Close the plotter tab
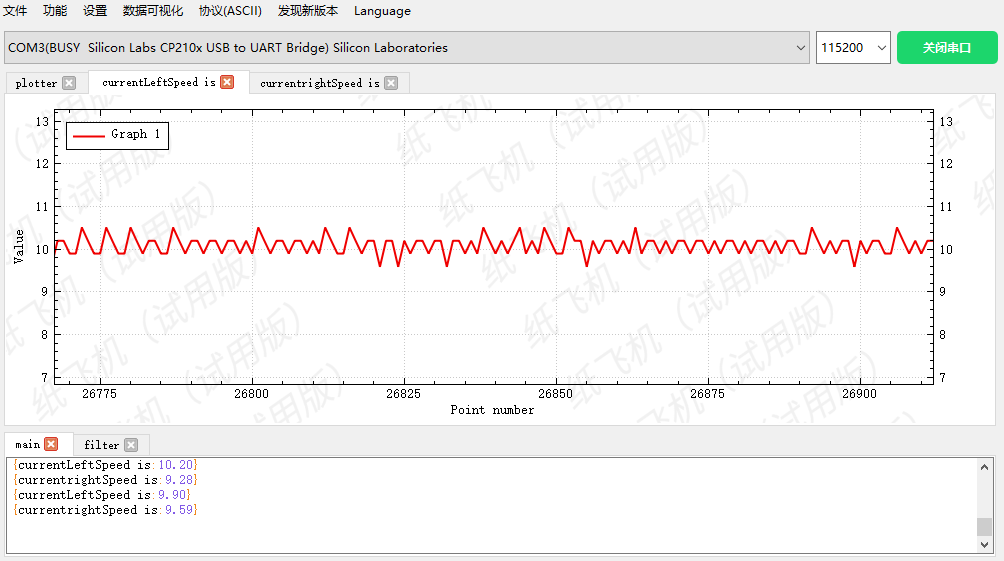 tap(68, 83)
